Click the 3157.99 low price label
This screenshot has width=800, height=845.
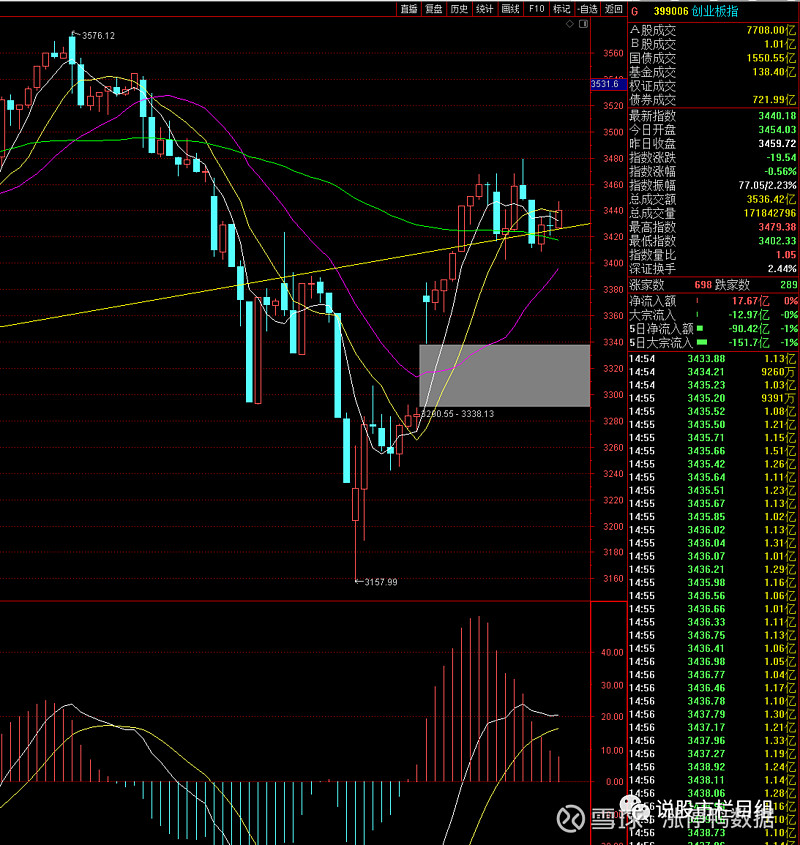coord(379,582)
